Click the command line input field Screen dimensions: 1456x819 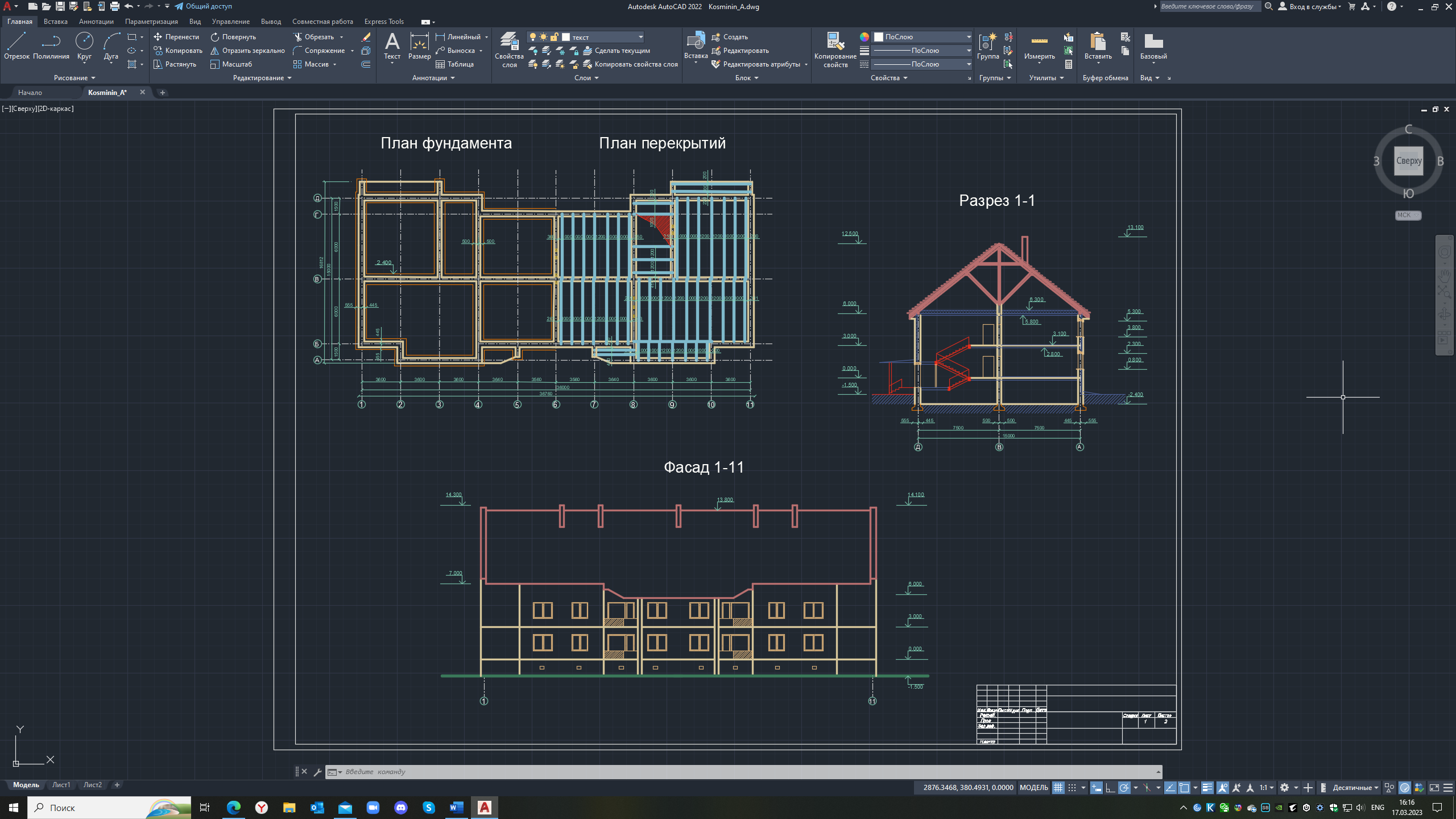coord(739,772)
